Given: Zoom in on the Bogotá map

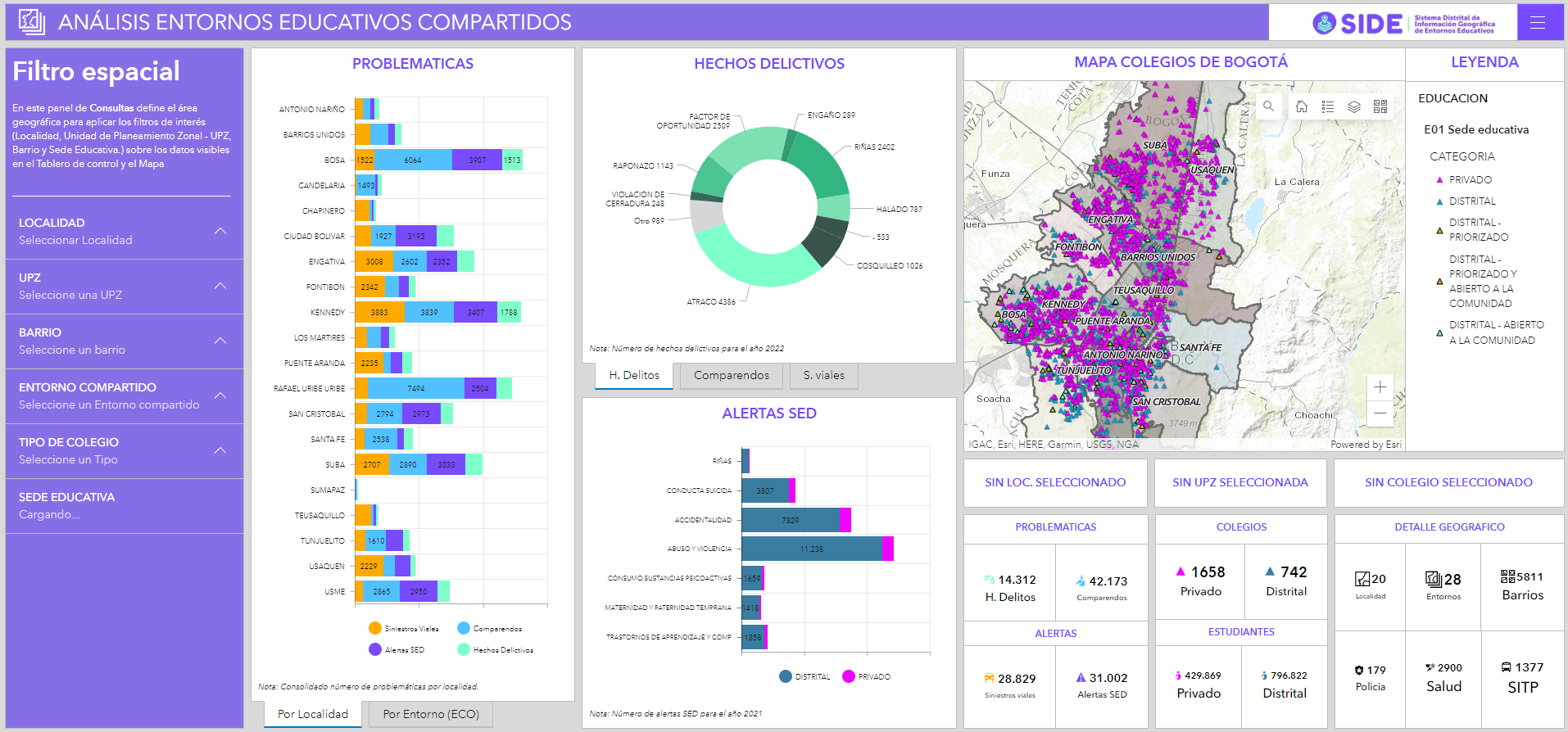Looking at the screenshot, I should (x=1380, y=387).
